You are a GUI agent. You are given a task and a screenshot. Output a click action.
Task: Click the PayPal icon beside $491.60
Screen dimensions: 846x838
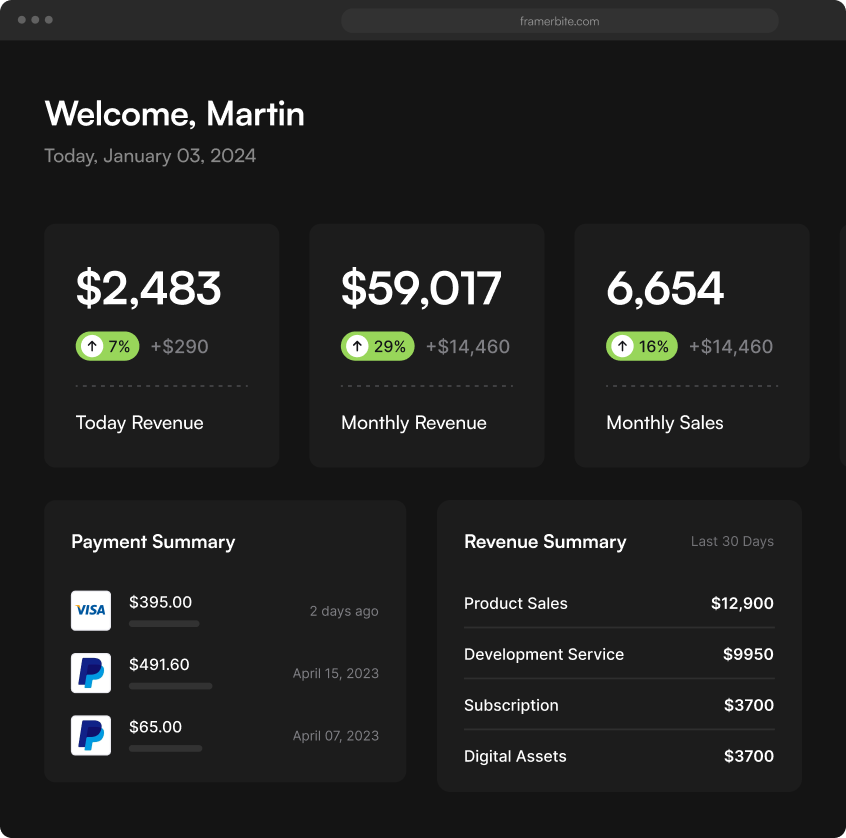point(91,673)
